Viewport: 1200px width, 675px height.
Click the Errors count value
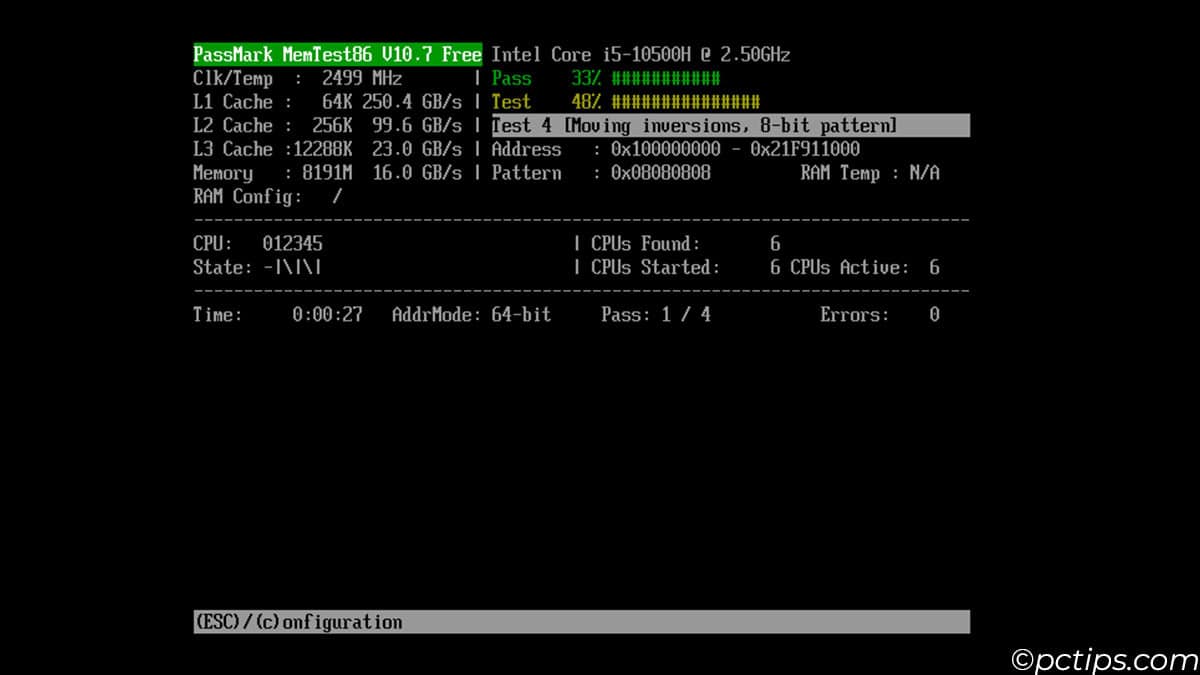coord(933,315)
